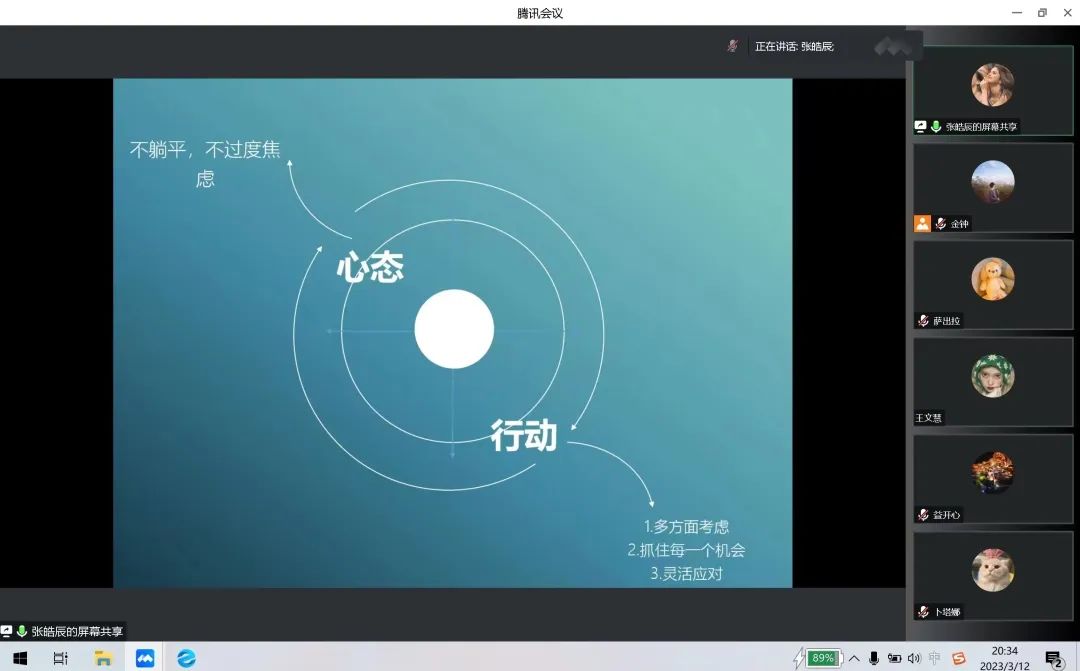1080x671 pixels.
Task: Expand the hidden system tray icons
Action: click(x=854, y=658)
